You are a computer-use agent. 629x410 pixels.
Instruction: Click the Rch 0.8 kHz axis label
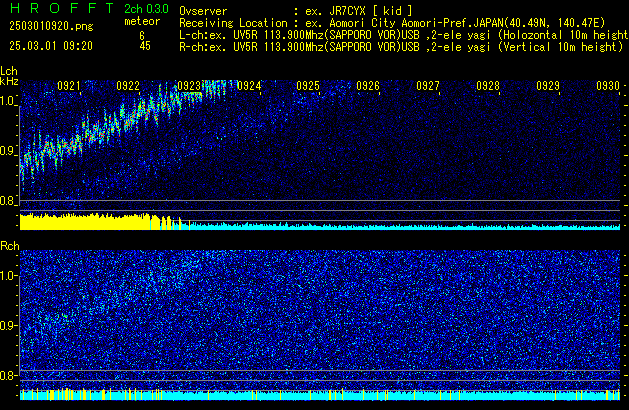coord(7,375)
